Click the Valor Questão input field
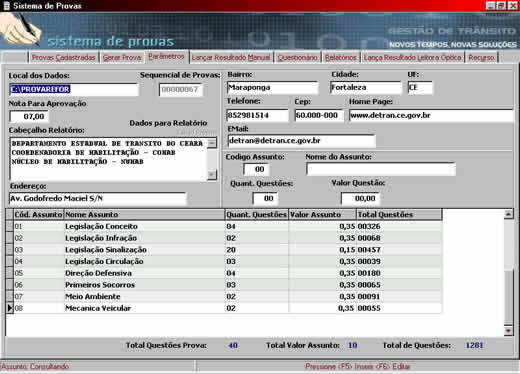The height and width of the screenshot is (374, 520). pyautogui.click(x=360, y=198)
